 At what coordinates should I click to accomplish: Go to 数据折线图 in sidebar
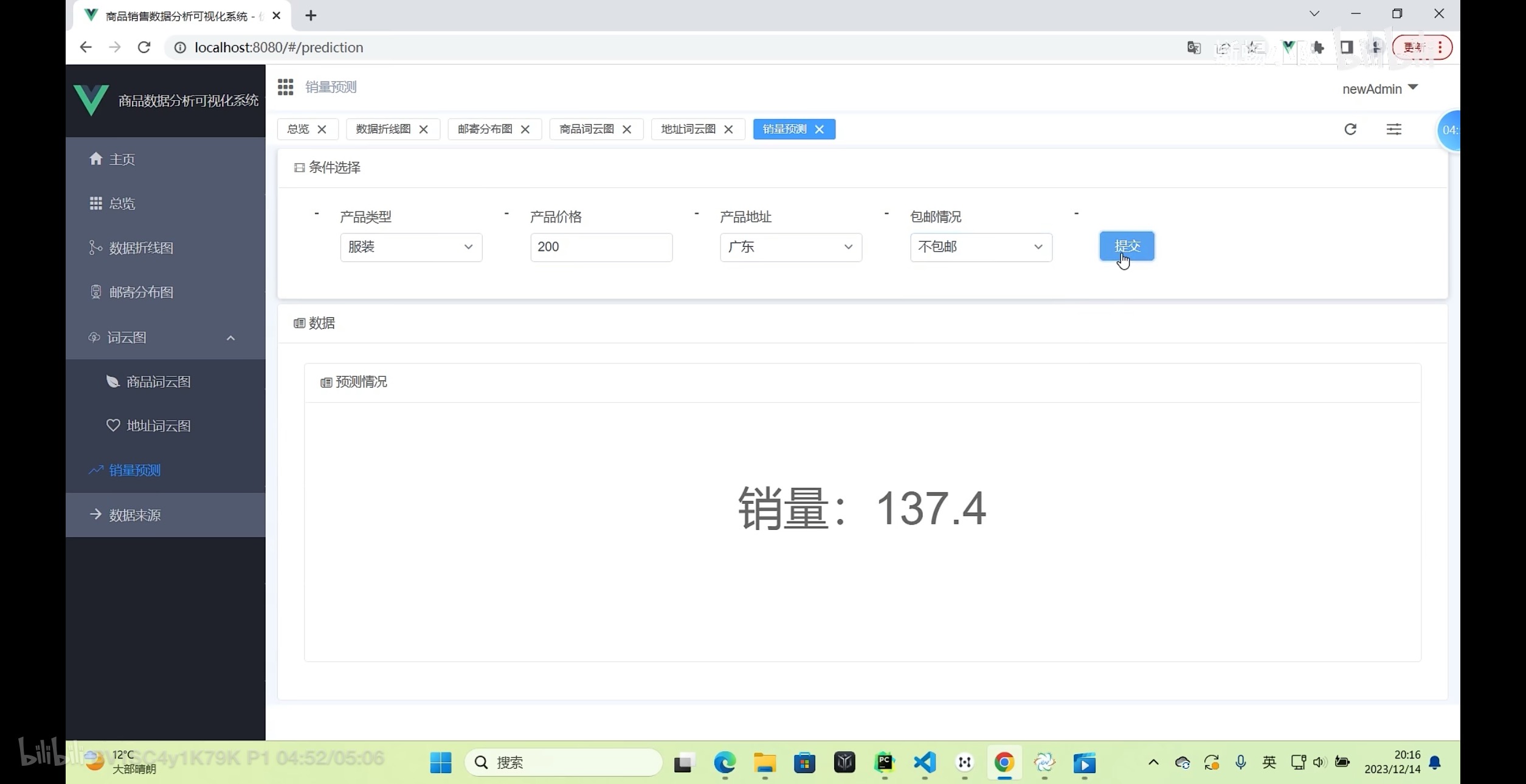tap(140, 248)
